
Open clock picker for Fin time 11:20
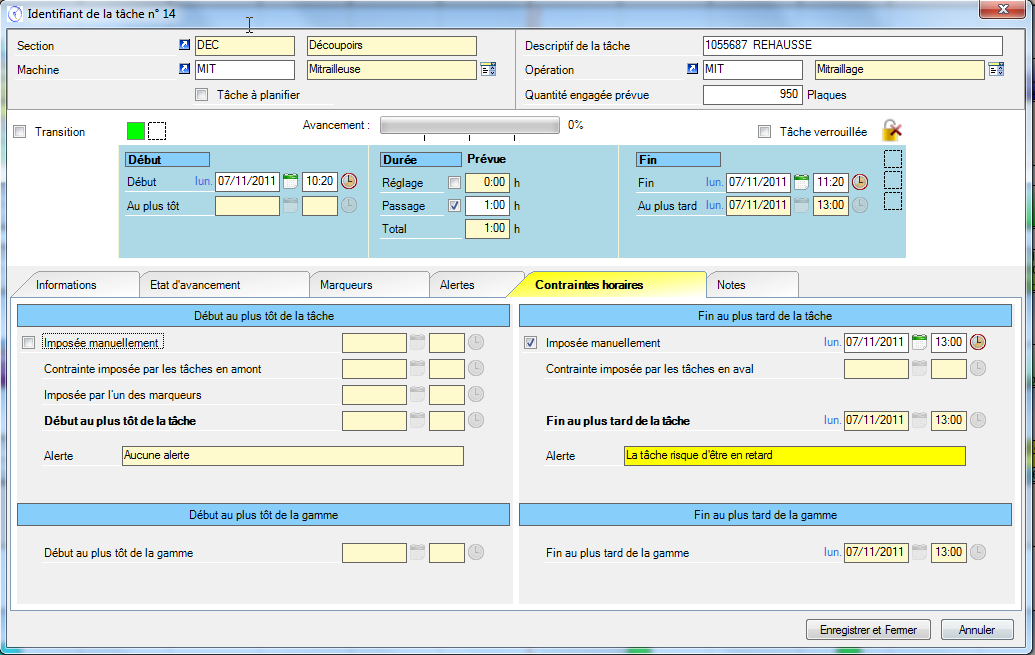[859, 182]
